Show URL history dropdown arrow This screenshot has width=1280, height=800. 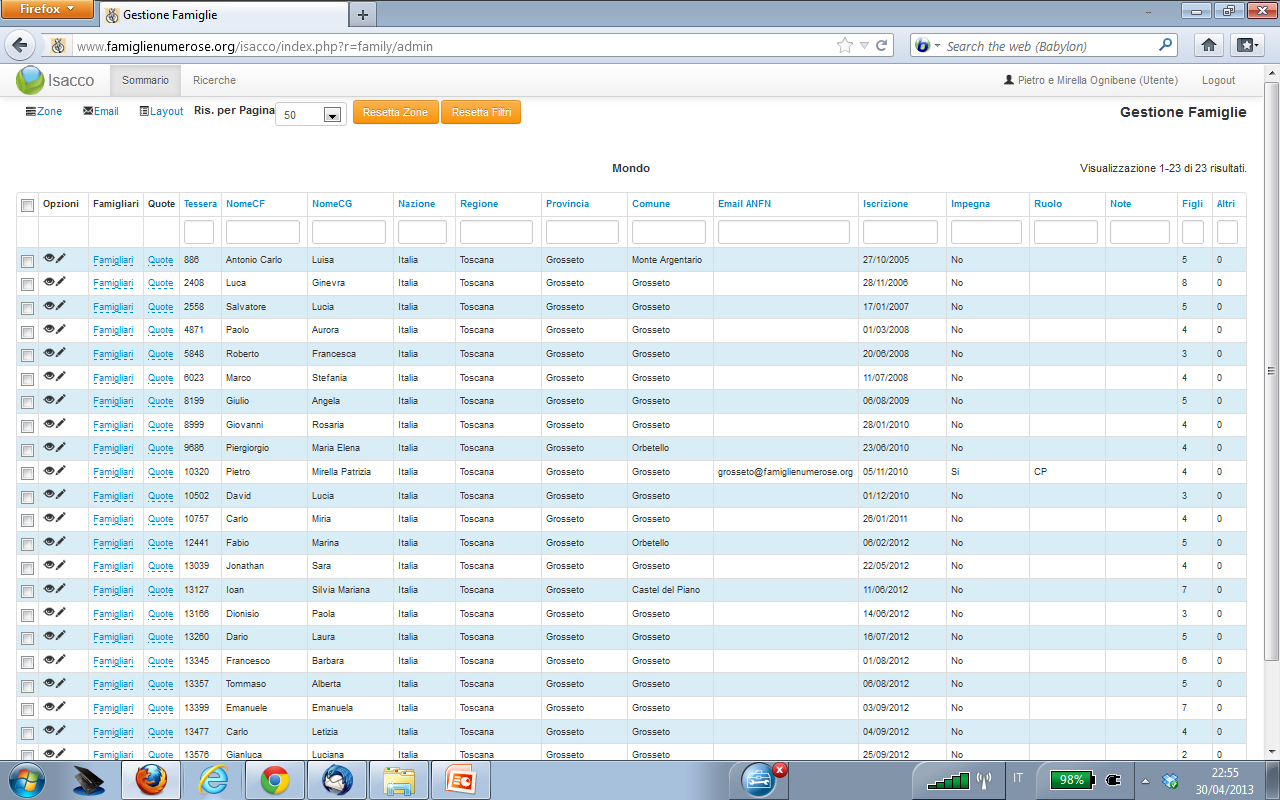coord(864,46)
